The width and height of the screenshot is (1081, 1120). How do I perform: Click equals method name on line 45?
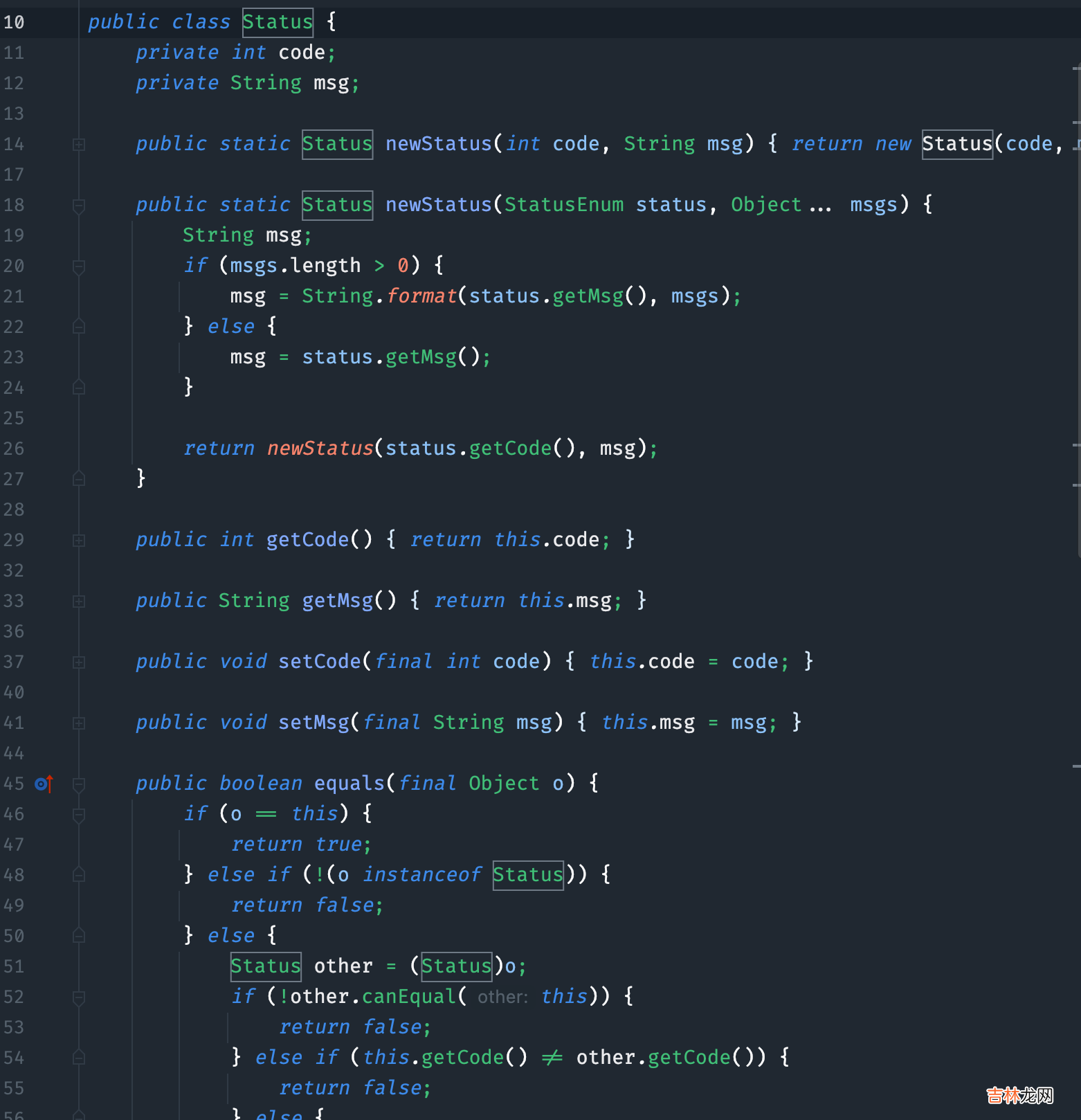click(x=349, y=784)
